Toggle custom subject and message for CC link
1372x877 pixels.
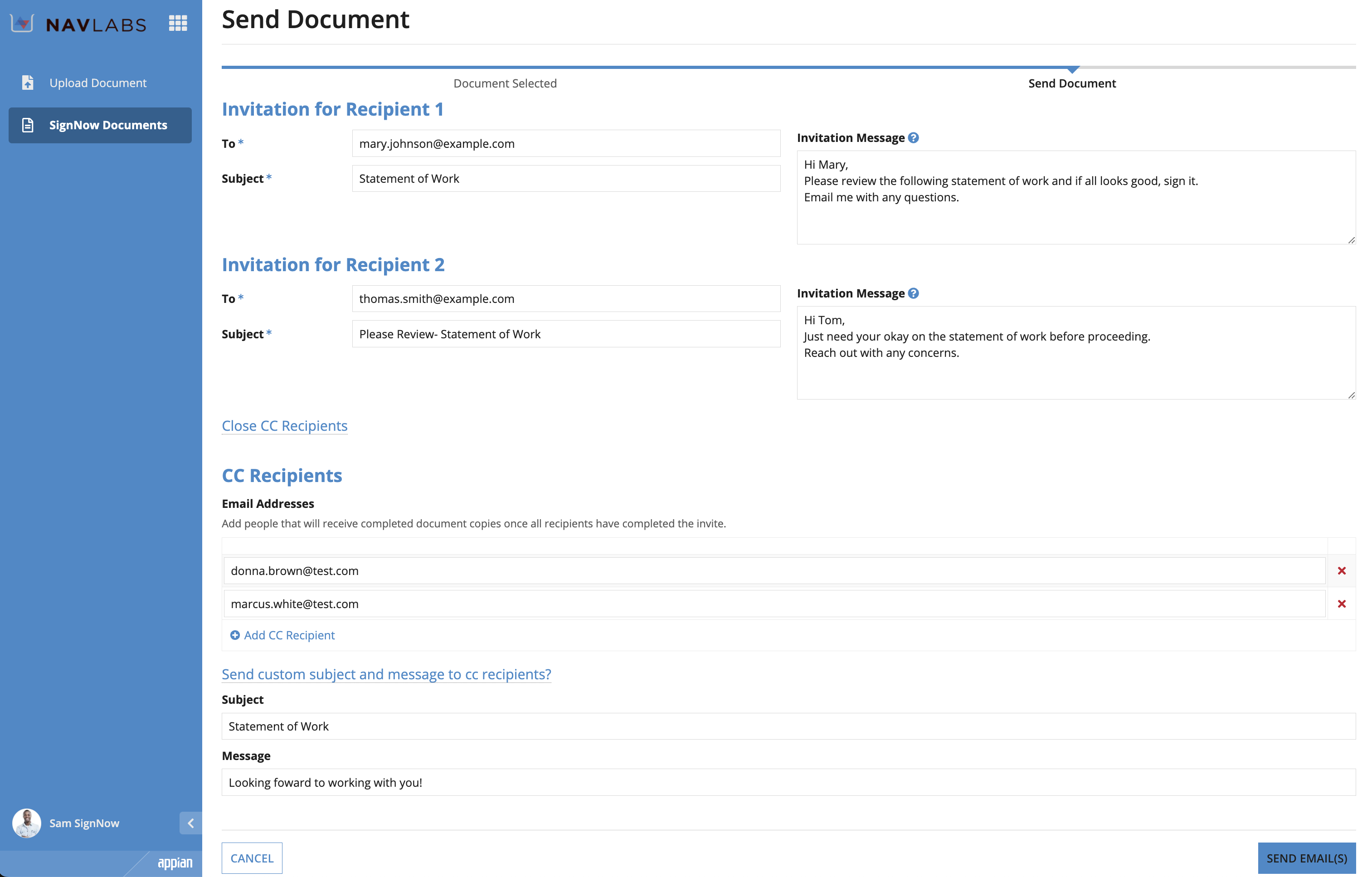tap(386, 674)
